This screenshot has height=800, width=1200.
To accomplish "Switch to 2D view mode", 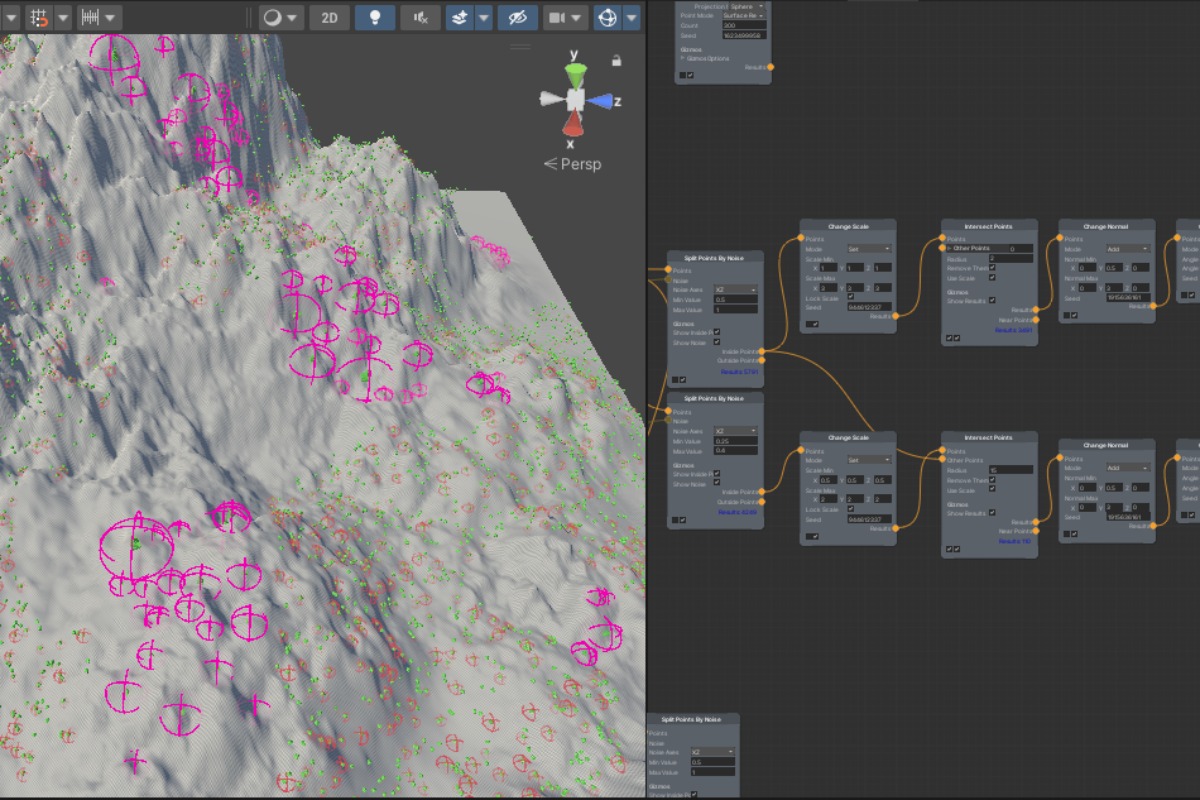I will coord(328,18).
